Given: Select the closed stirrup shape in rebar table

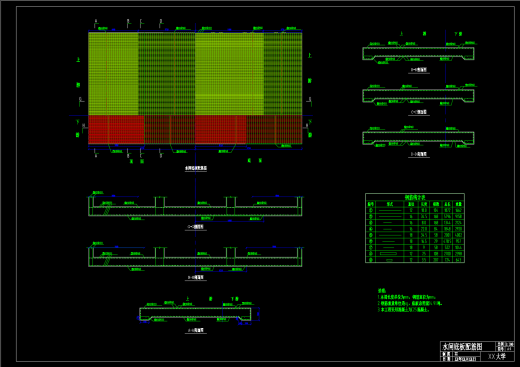Looking at the screenshot, I should 388,254.
